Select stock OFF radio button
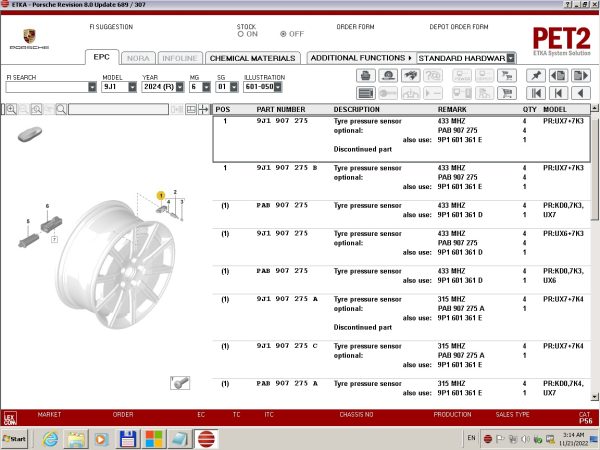 click(283, 34)
